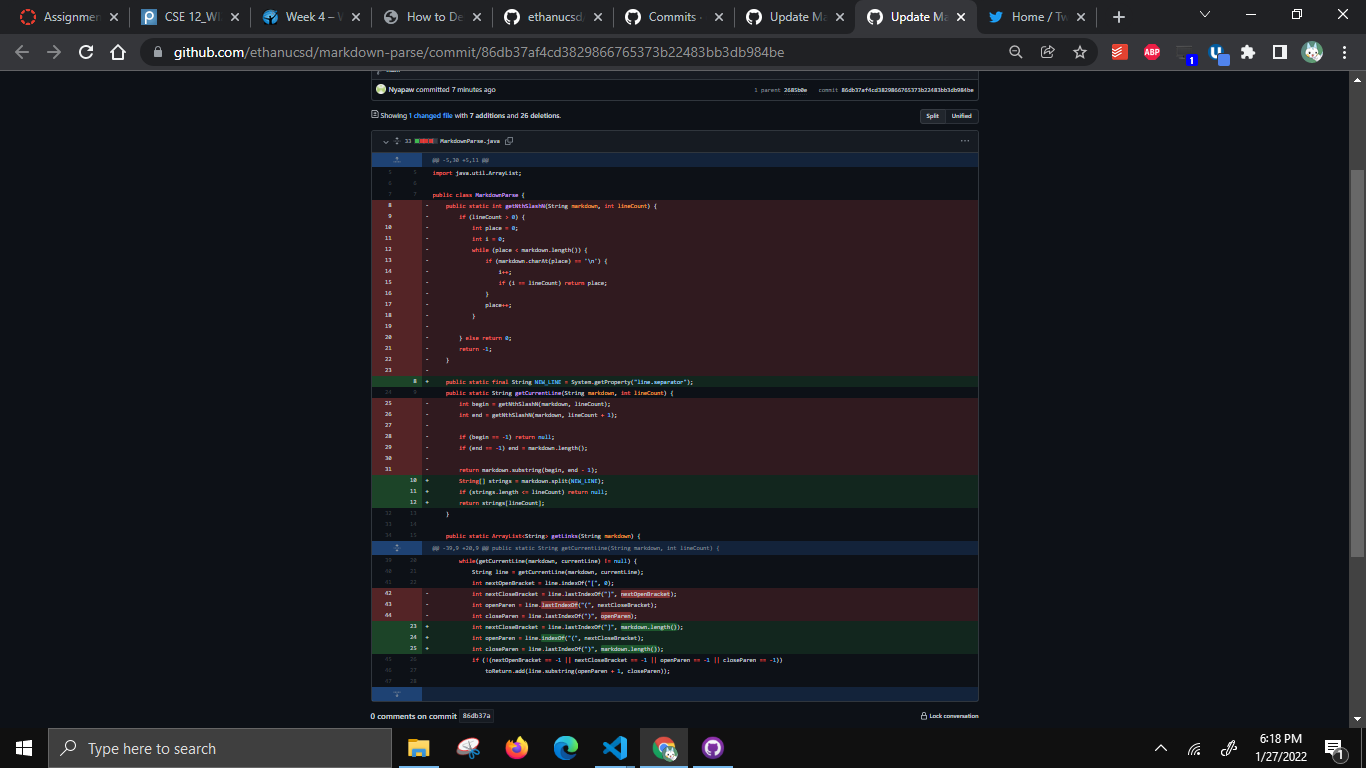
Task: Switch diff view to Unified
Action: pos(961,116)
